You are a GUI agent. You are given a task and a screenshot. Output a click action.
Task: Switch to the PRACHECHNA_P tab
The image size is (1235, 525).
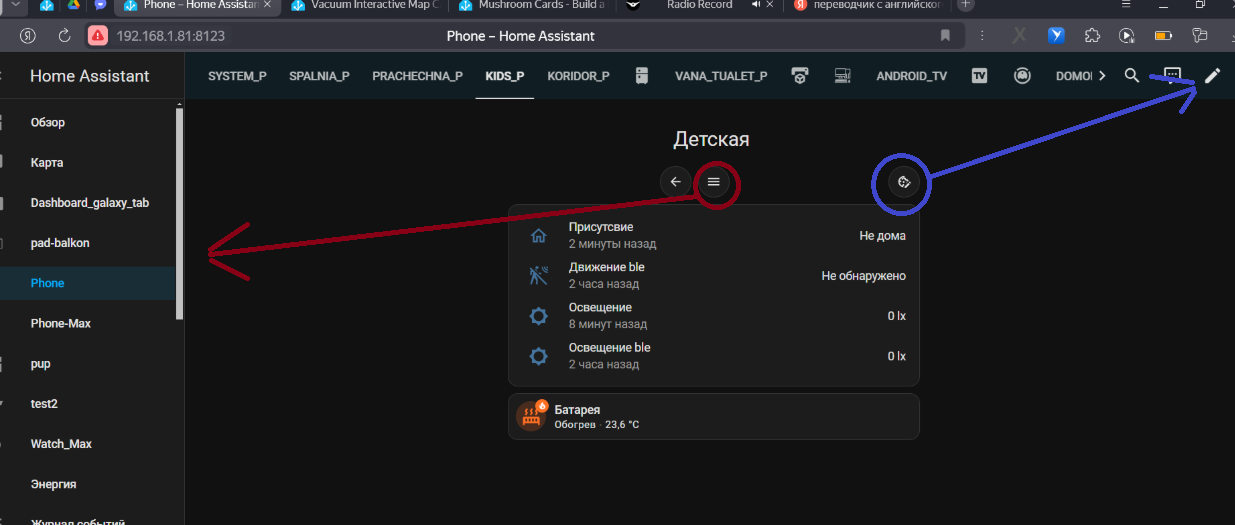[417, 76]
